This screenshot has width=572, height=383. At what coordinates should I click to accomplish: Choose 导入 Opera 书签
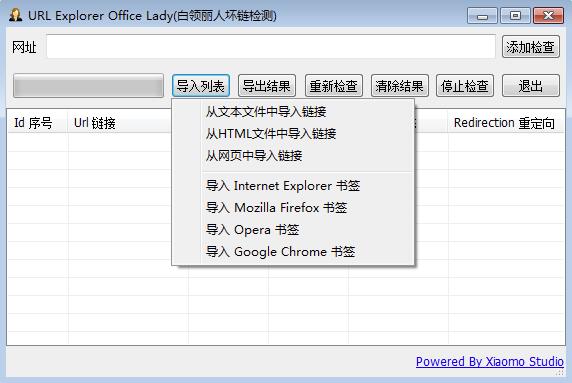pos(293,229)
